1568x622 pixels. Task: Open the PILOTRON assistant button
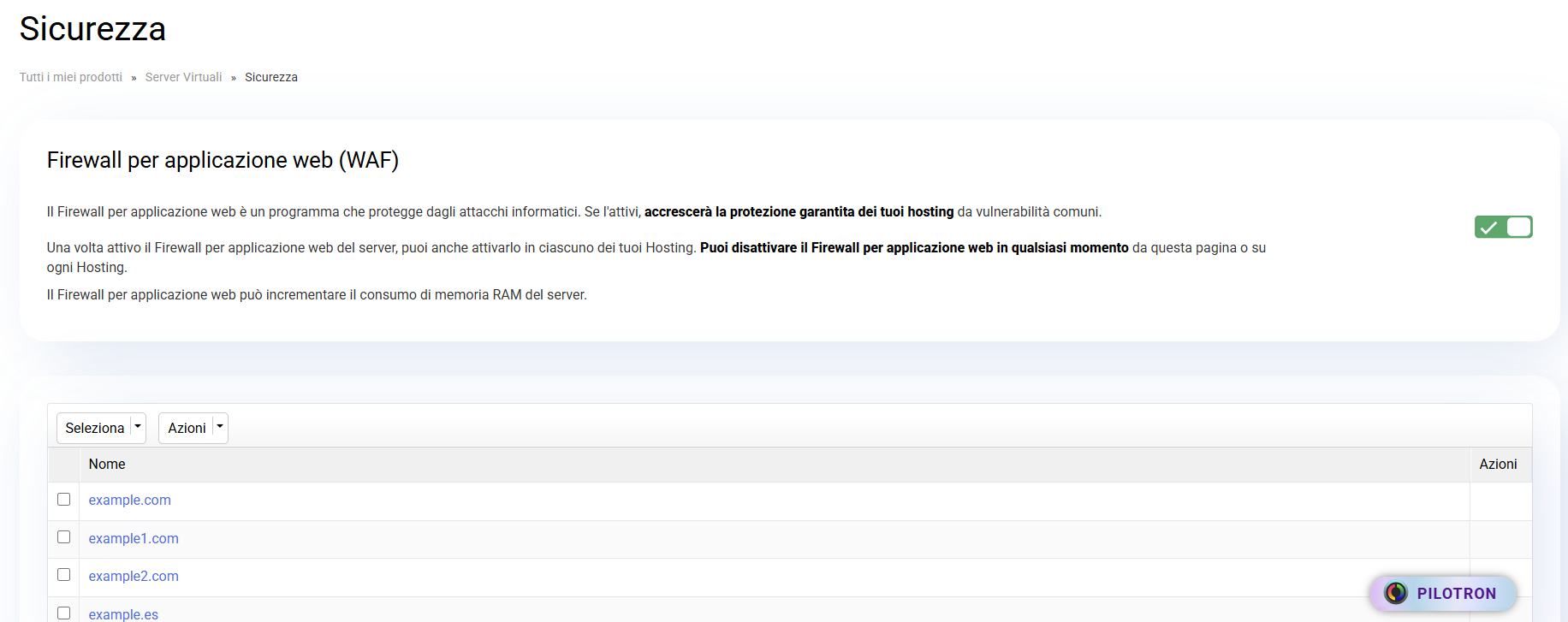(x=1455, y=593)
